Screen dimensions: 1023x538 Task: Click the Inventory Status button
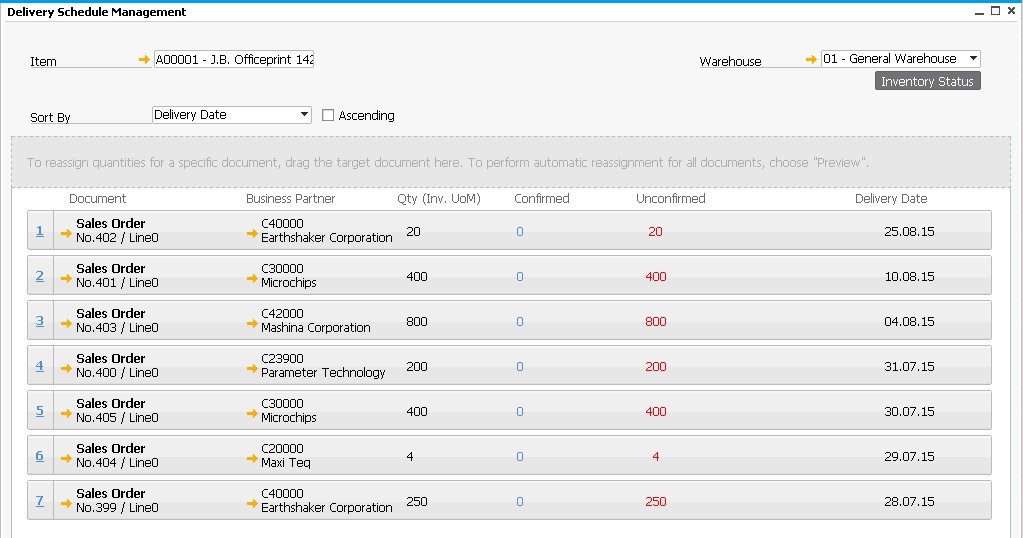pos(927,82)
